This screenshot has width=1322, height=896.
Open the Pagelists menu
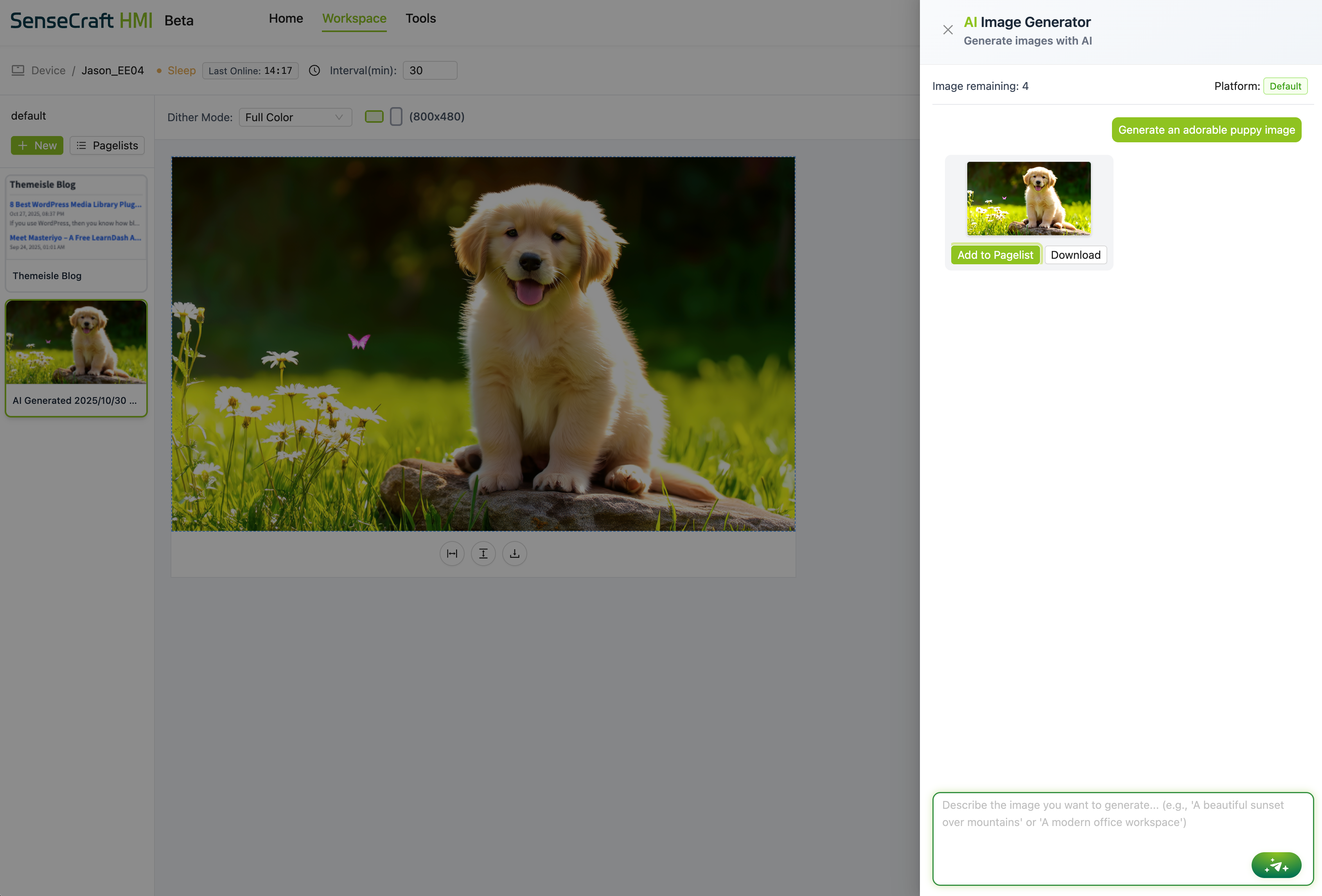107,145
